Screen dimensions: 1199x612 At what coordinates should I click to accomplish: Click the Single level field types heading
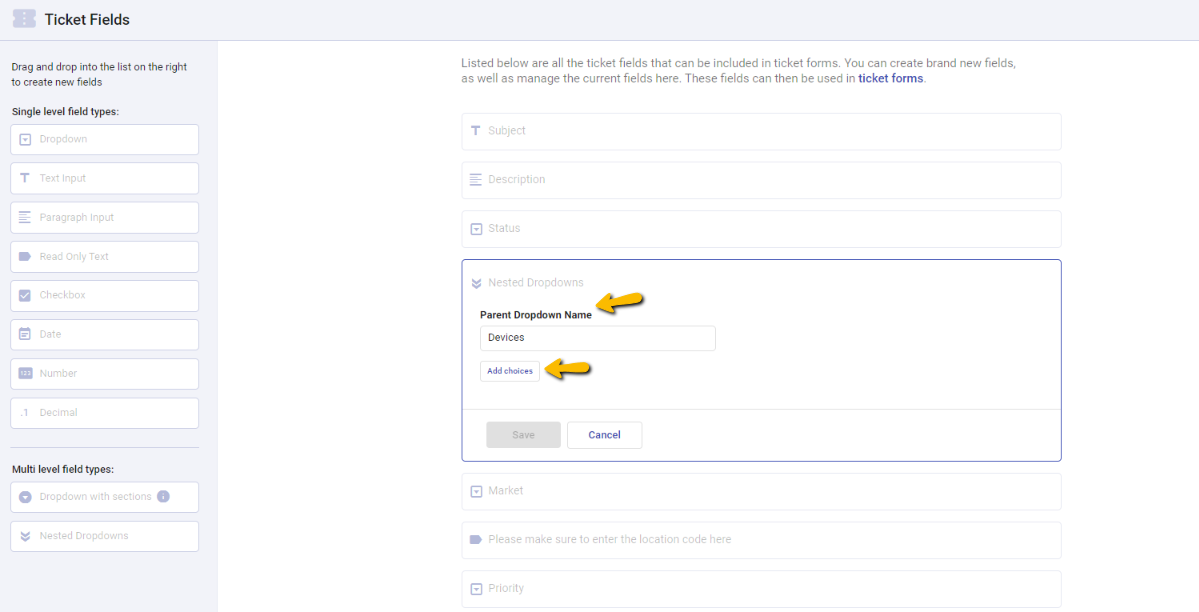(x=66, y=112)
